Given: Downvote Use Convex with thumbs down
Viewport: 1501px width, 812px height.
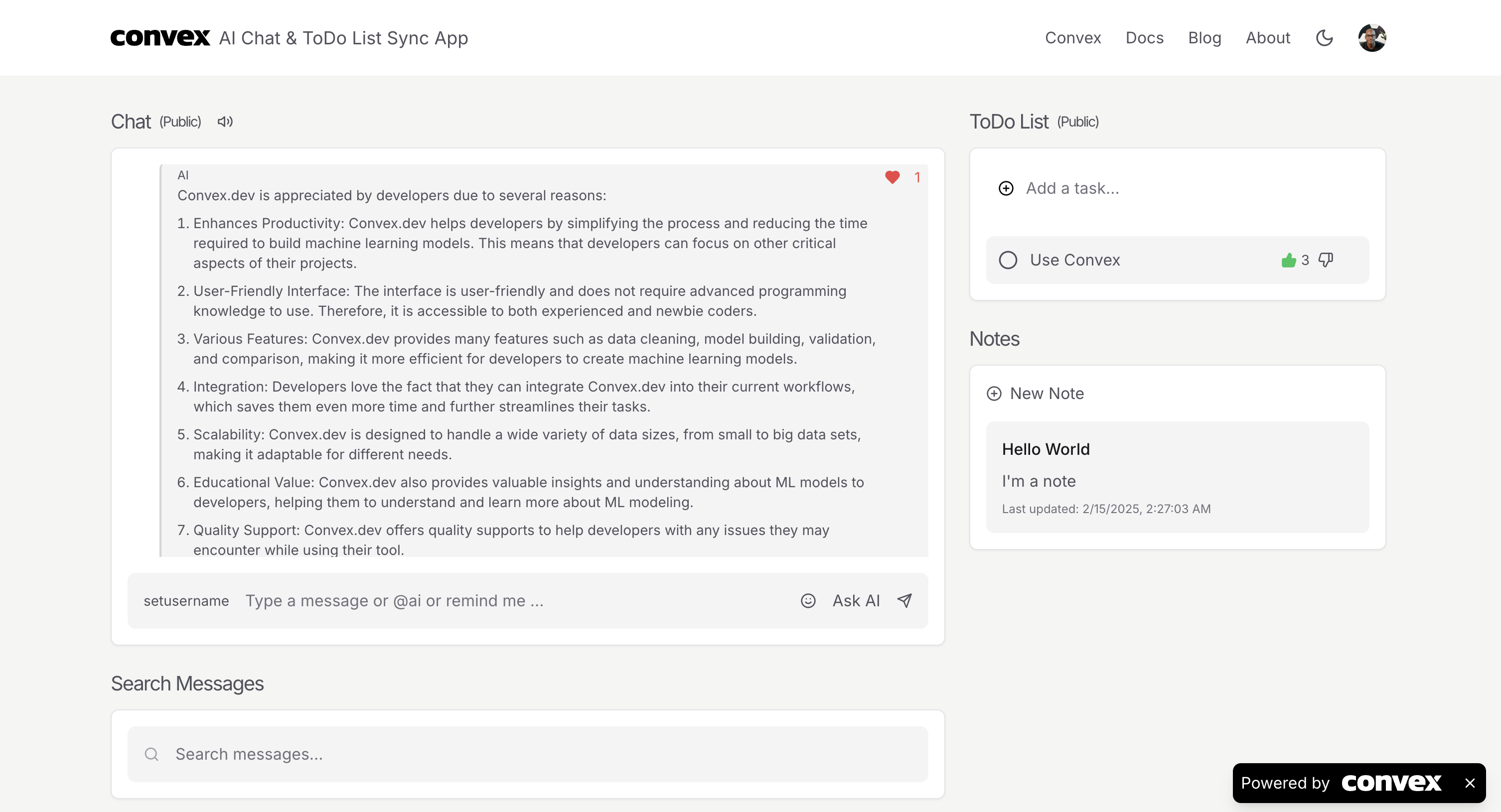Looking at the screenshot, I should pyautogui.click(x=1326, y=260).
